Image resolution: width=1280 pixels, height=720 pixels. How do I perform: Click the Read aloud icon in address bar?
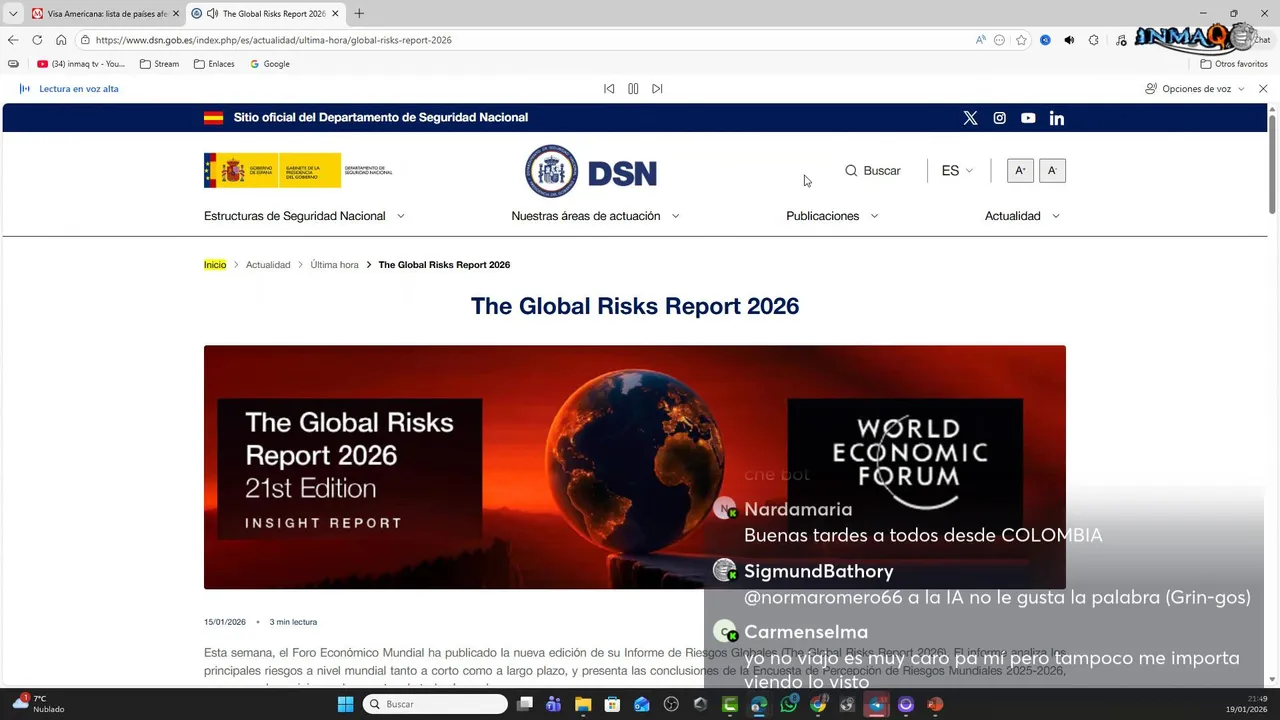coord(981,40)
